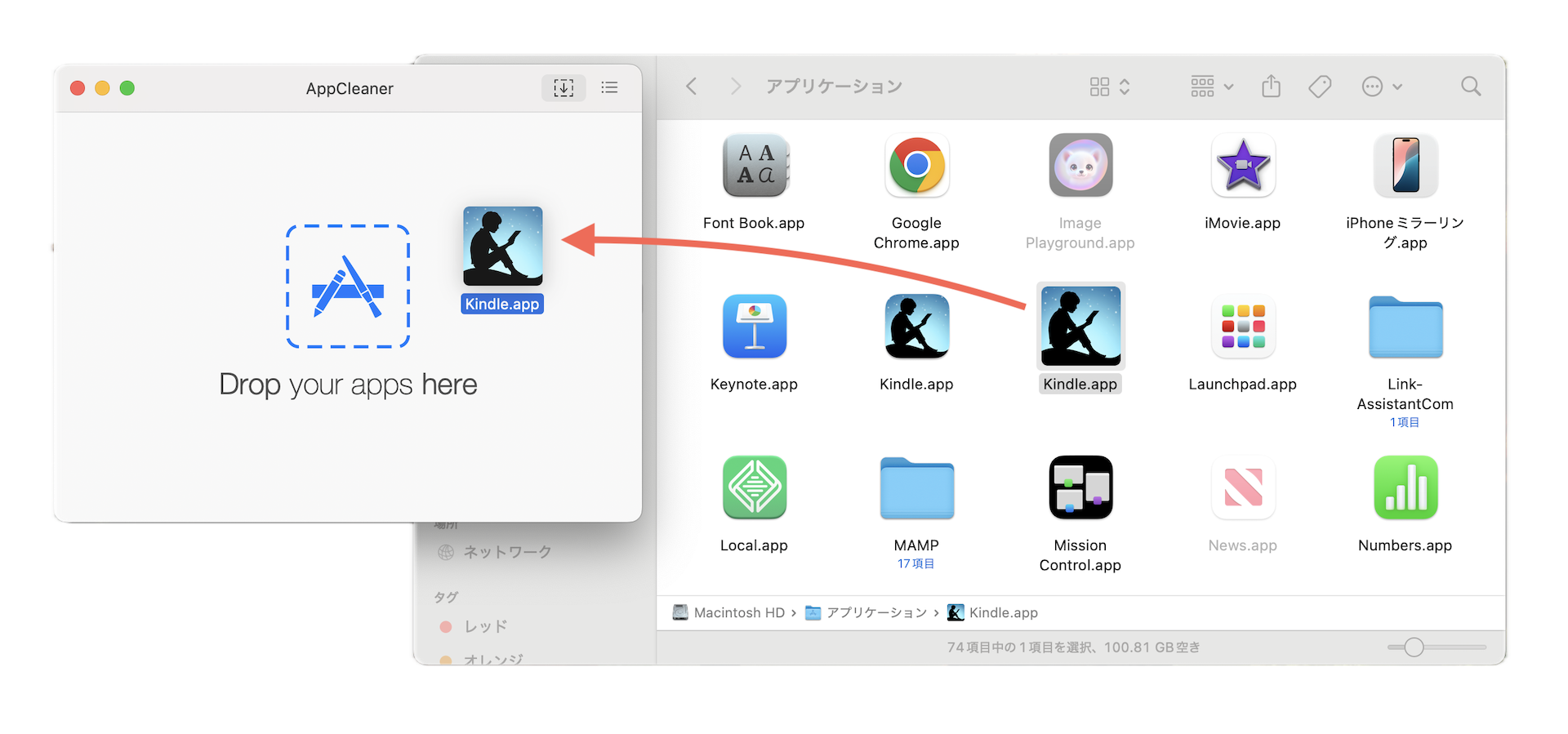Click Macintosh HD in the path bar
Viewport: 1568px width, 734px height.
pos(728,612)
